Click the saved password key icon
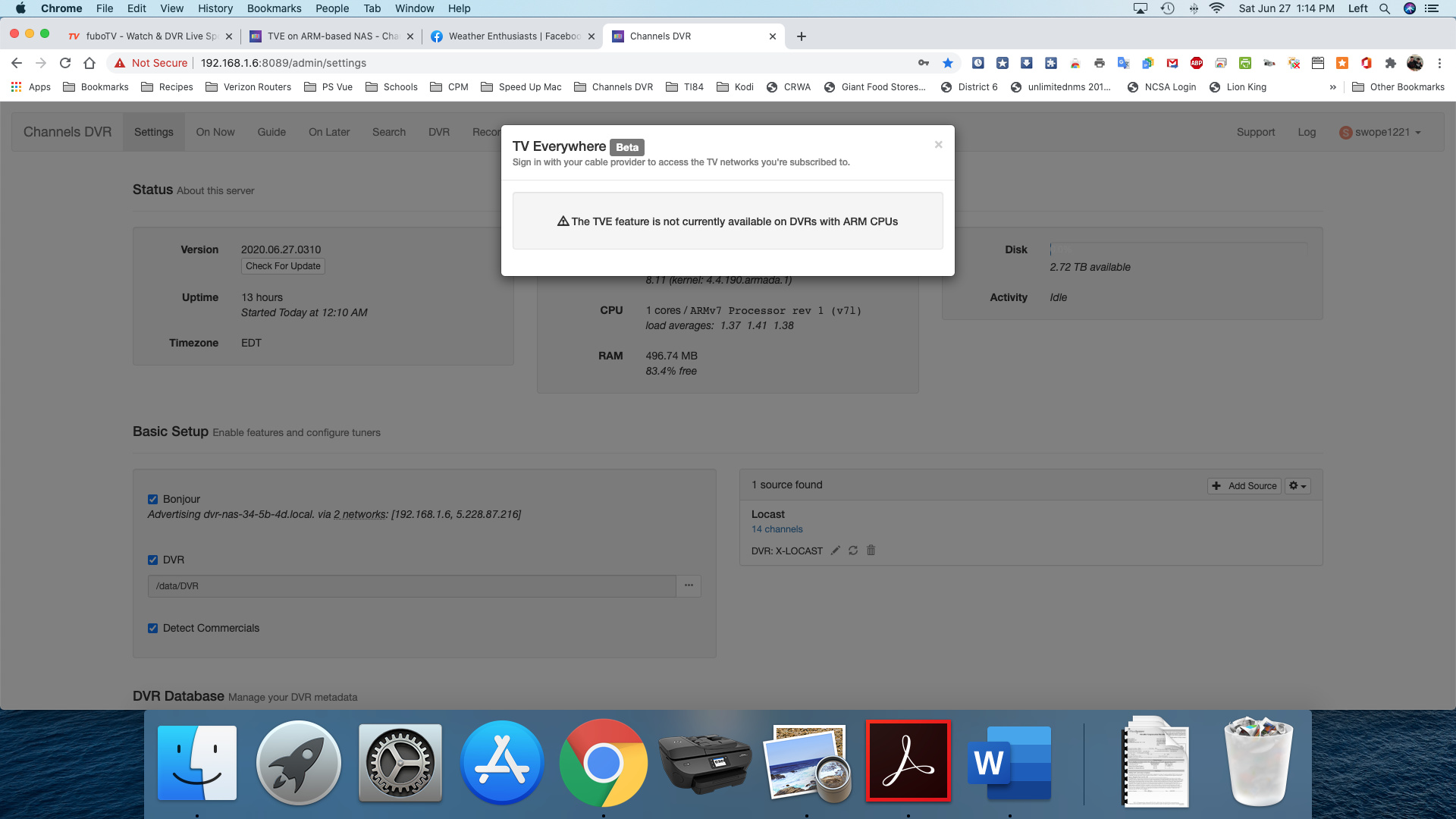 [924, 63]
